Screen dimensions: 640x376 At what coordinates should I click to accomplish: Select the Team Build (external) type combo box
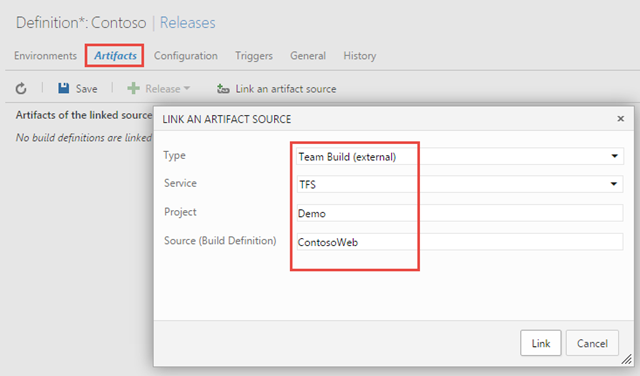[x=460, y=156]
